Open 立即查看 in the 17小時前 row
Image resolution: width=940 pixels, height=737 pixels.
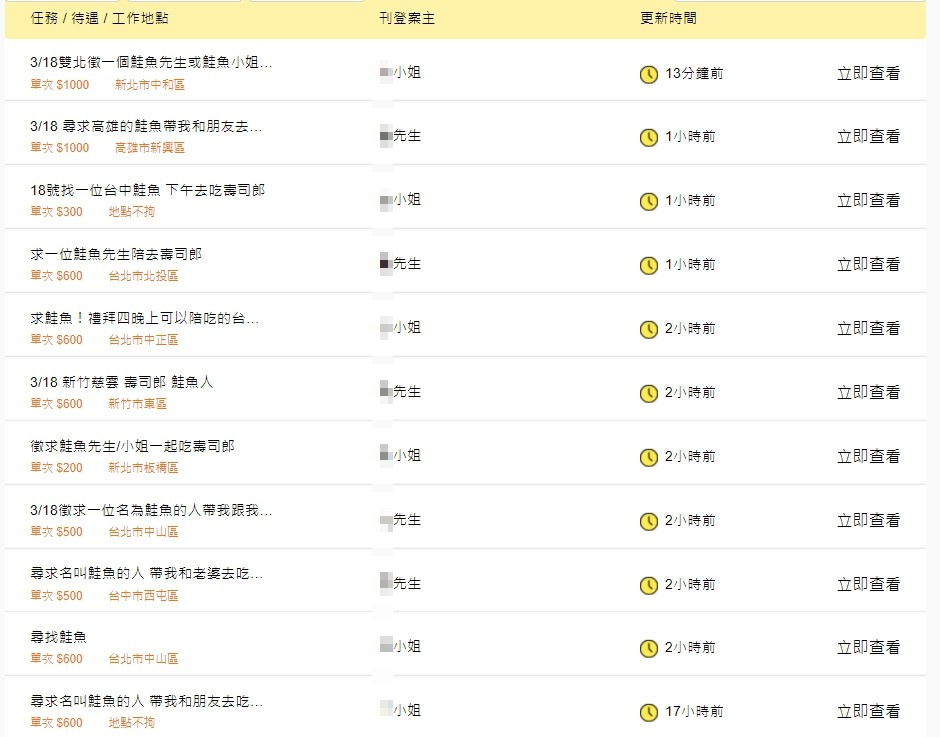click(868, 711)
